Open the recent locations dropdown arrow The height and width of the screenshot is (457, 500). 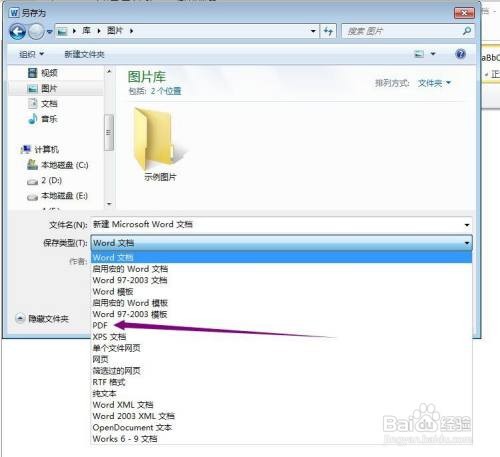49,32
